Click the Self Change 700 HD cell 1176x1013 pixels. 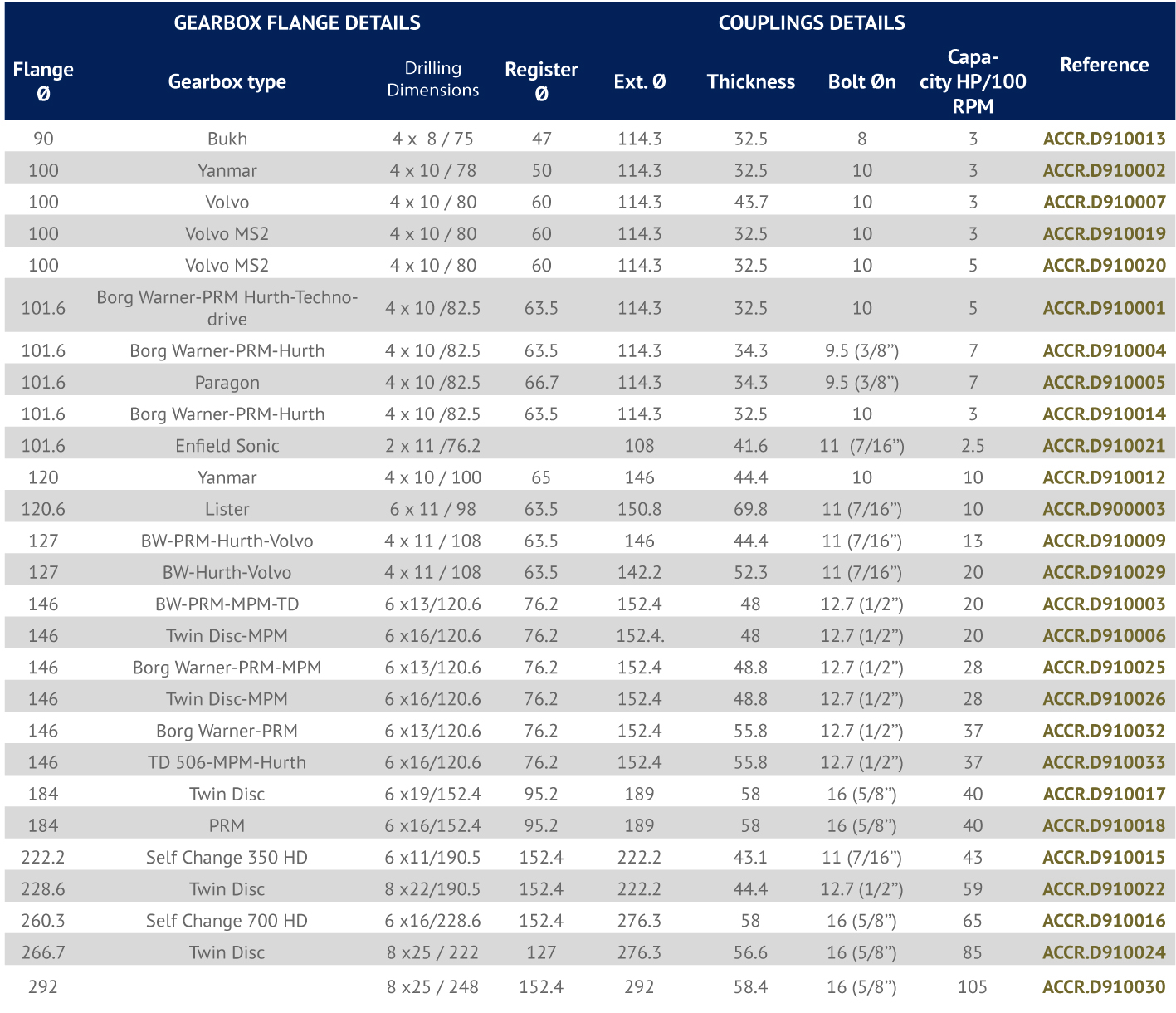click(227, 920)
